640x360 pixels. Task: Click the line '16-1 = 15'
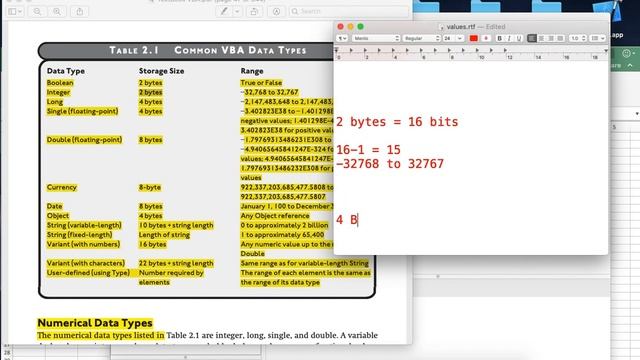pyautogui.click(x=368, y=150)
